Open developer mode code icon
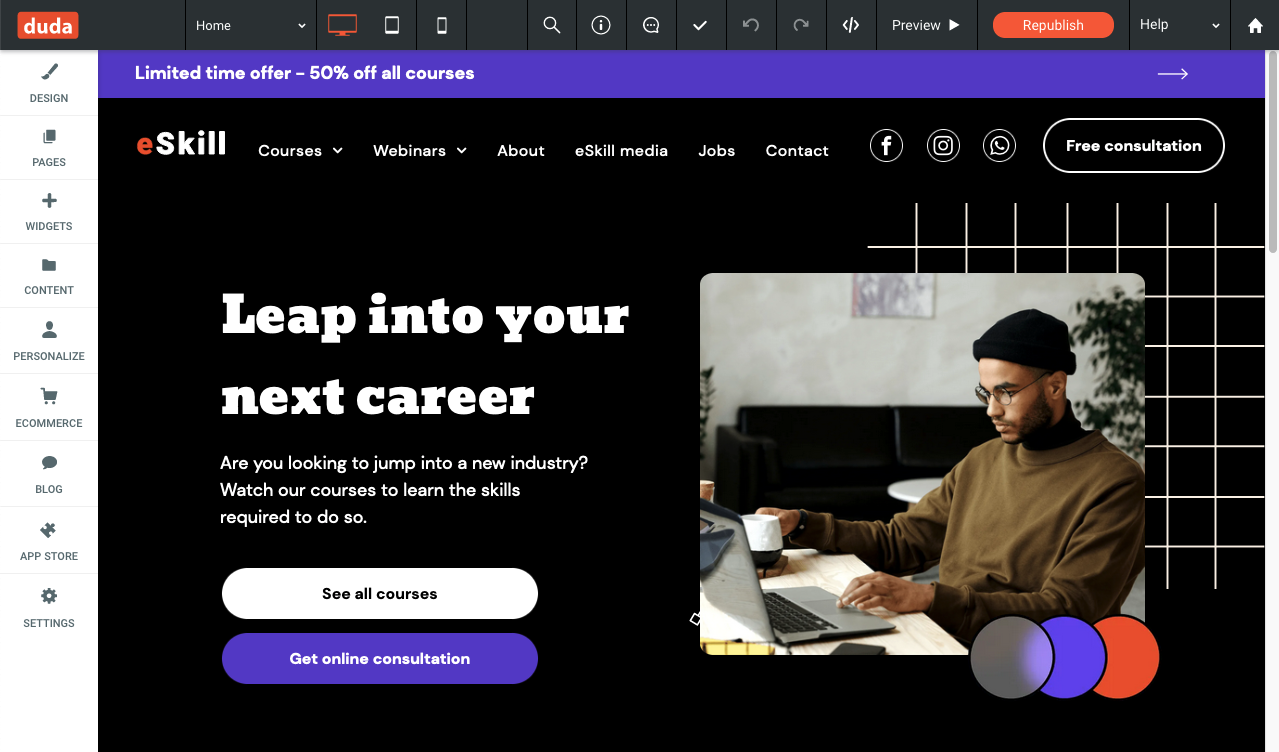Screen dimensions: 1279x752 click(x=851, y=25)
